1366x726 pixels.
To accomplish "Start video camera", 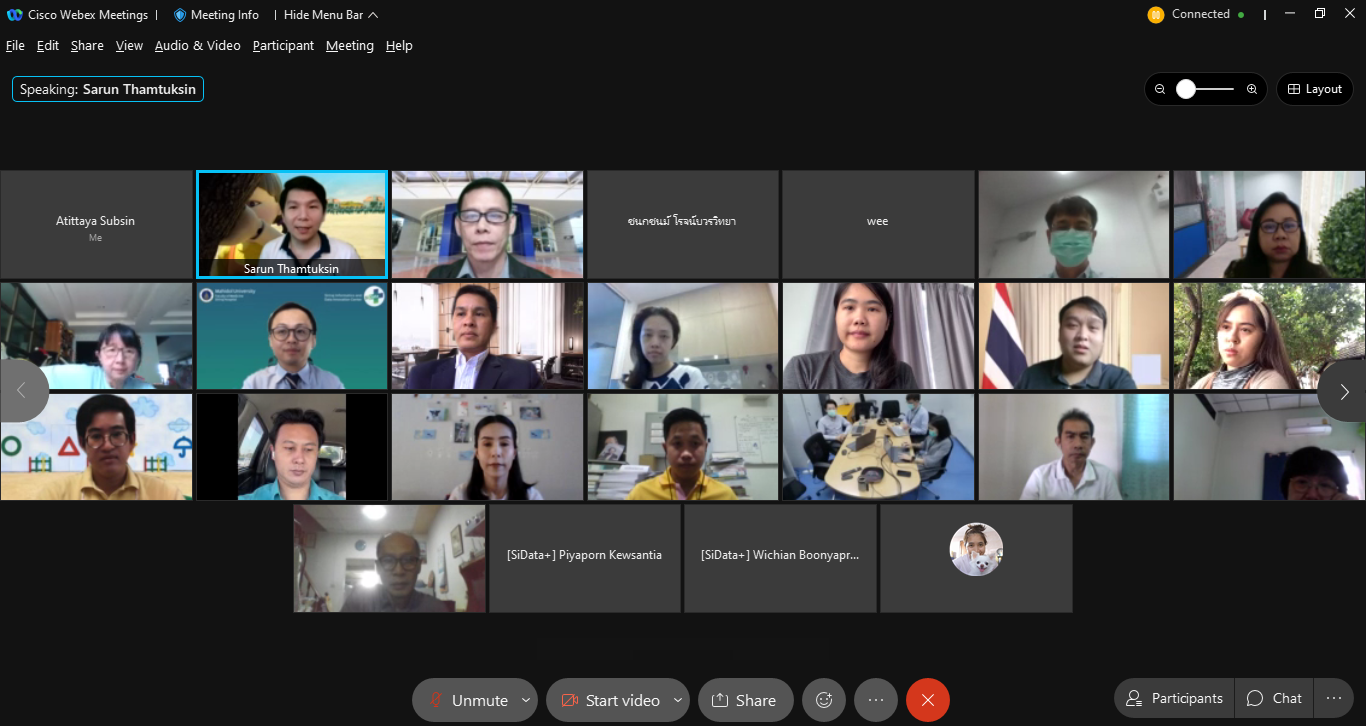I will click(609, 700).
